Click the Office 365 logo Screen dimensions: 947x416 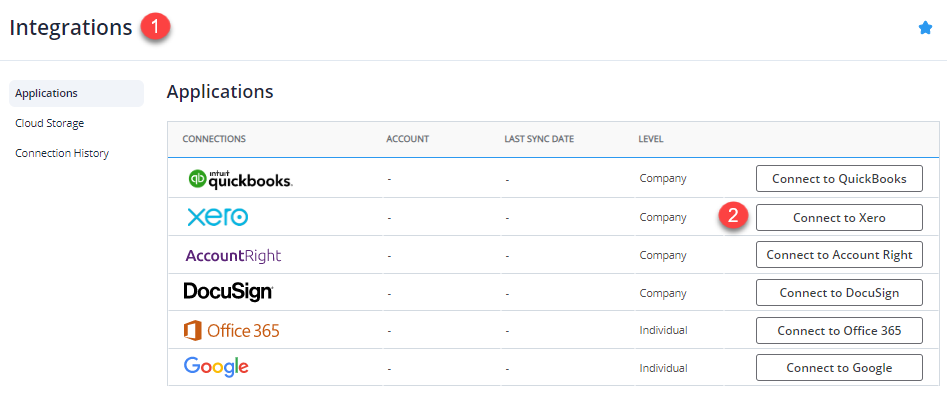click(231, 331)
